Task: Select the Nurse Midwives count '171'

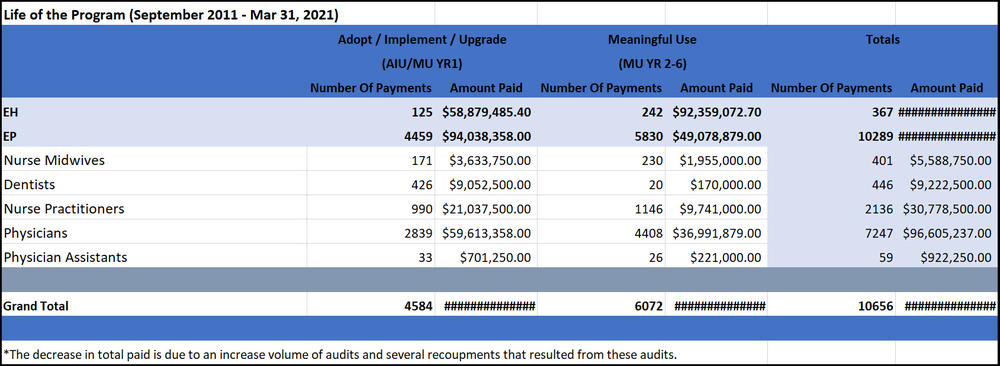Action: pyautogui.click(x=422, y=161)
